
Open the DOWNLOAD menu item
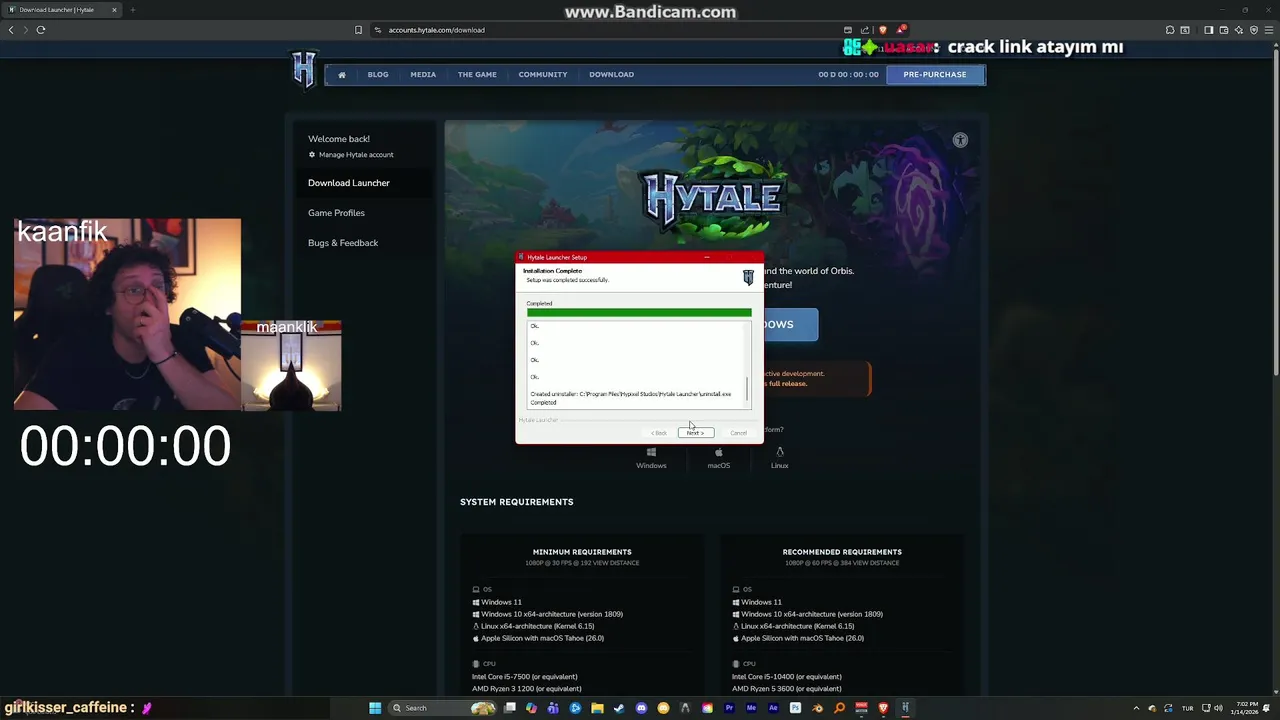pyautogui.click(x=611, y=74)
